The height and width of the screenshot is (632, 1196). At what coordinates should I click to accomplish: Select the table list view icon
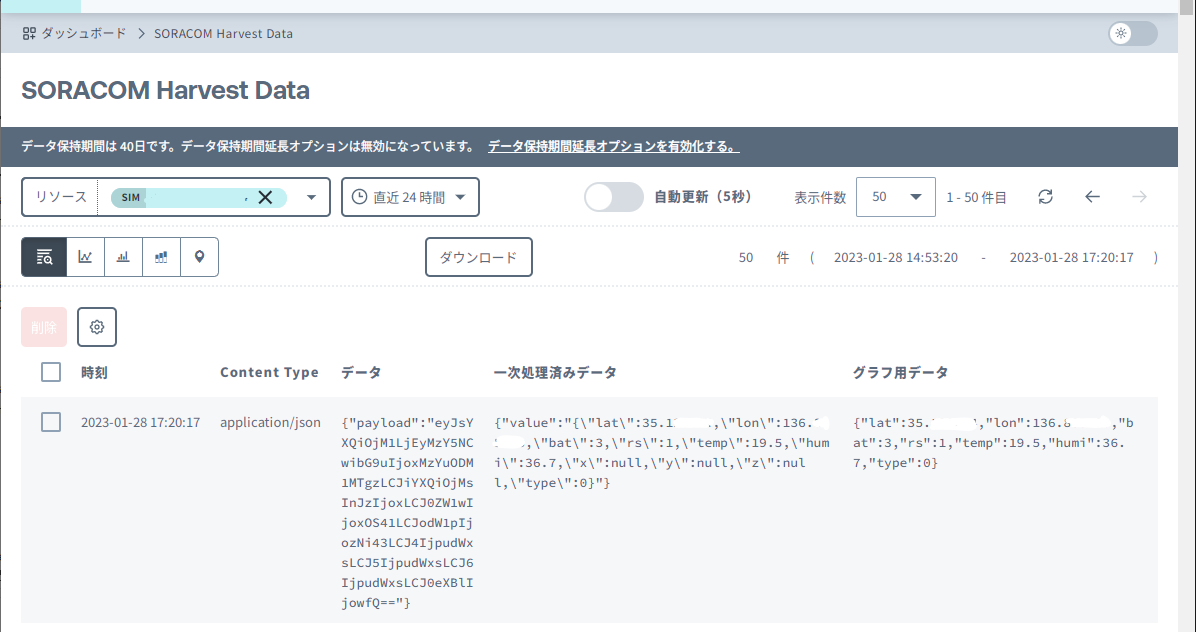[x=44, y=257]
